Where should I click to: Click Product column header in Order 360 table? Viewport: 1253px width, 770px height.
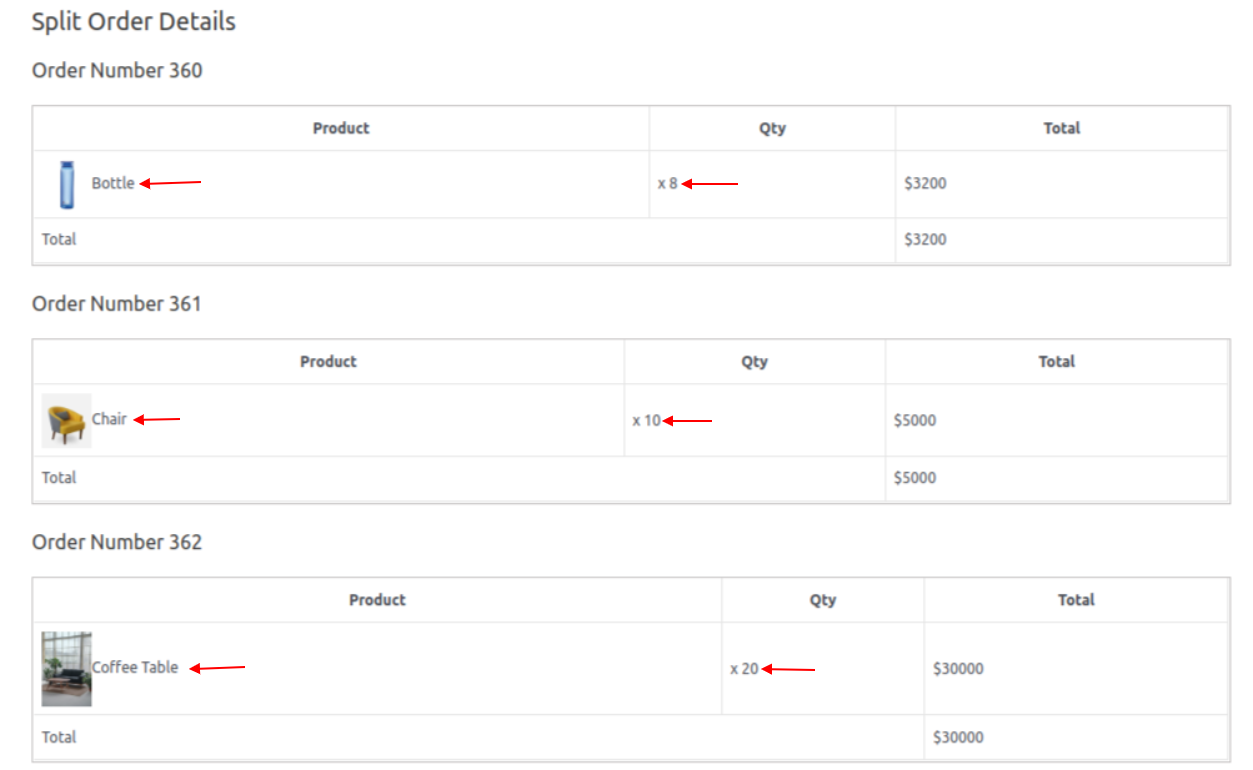341,128
